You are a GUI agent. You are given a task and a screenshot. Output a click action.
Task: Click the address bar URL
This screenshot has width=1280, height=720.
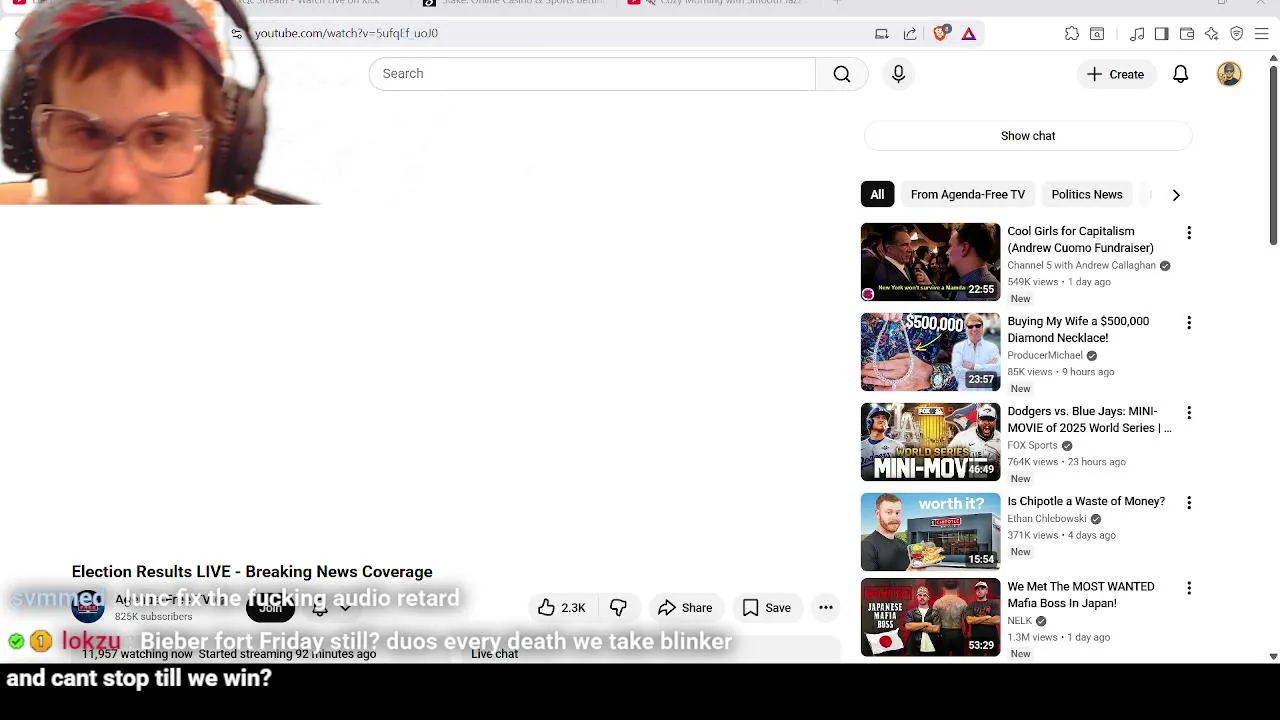(346, 33)
